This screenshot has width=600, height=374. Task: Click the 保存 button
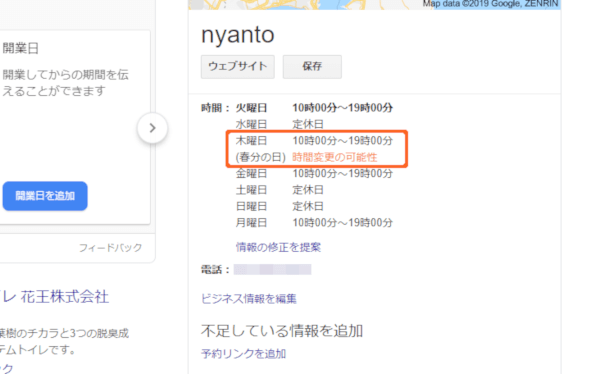312,67
